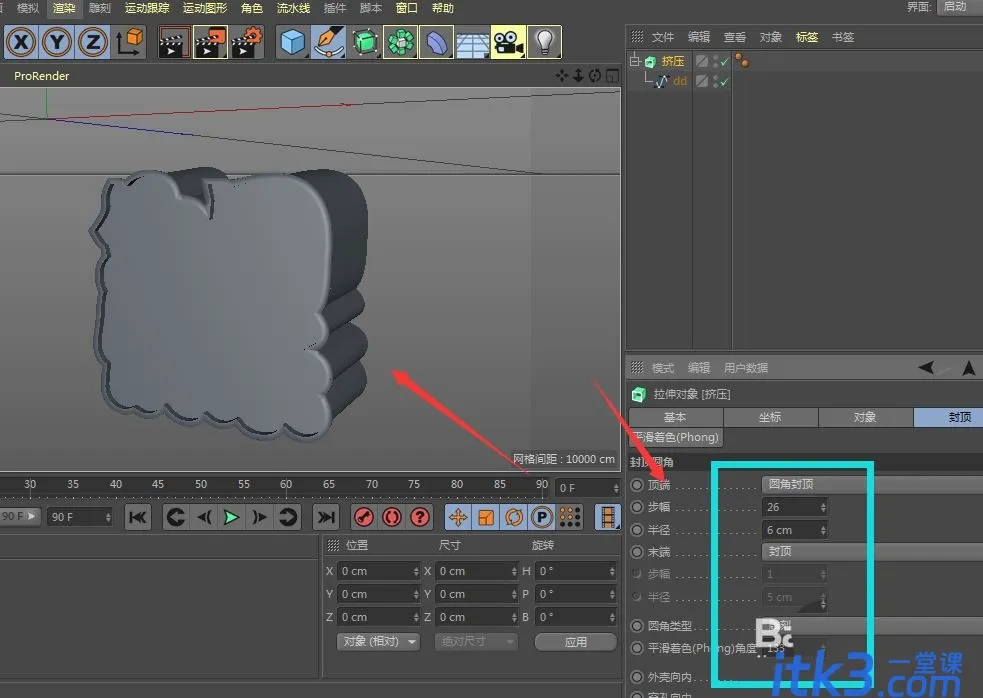Play the animation forward

231,517
